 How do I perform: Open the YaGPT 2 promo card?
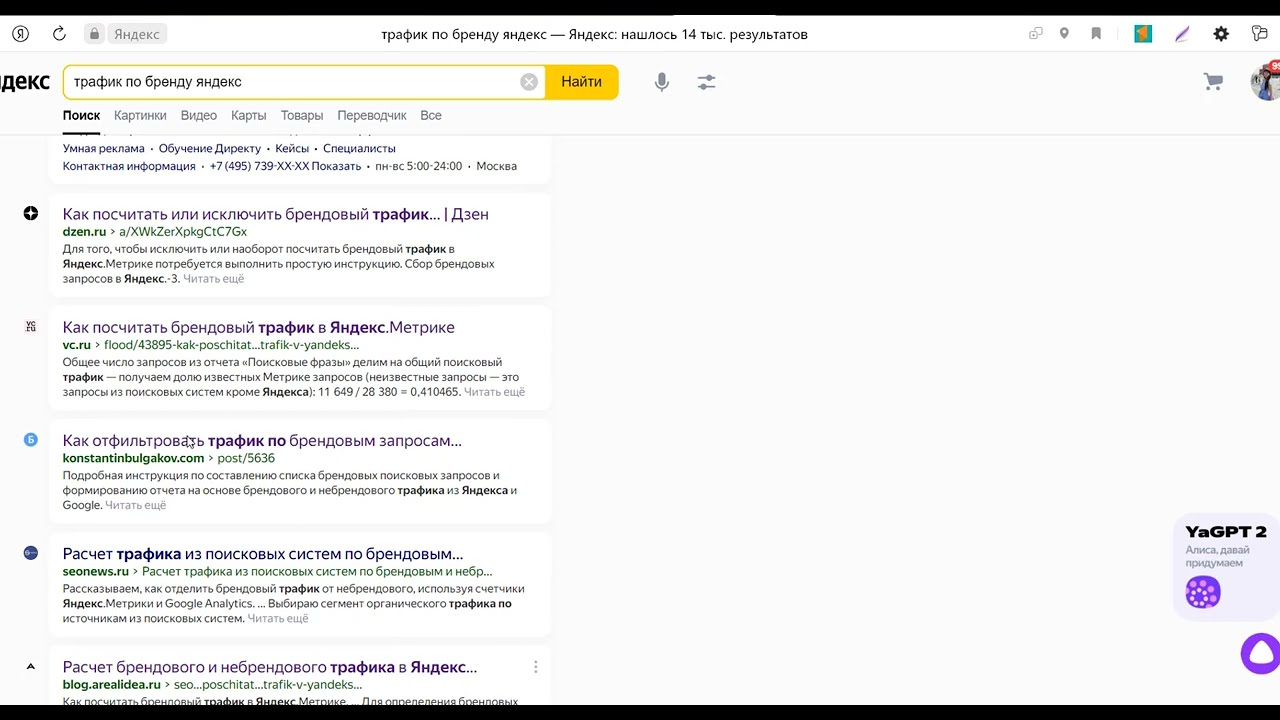[1227, 566]
